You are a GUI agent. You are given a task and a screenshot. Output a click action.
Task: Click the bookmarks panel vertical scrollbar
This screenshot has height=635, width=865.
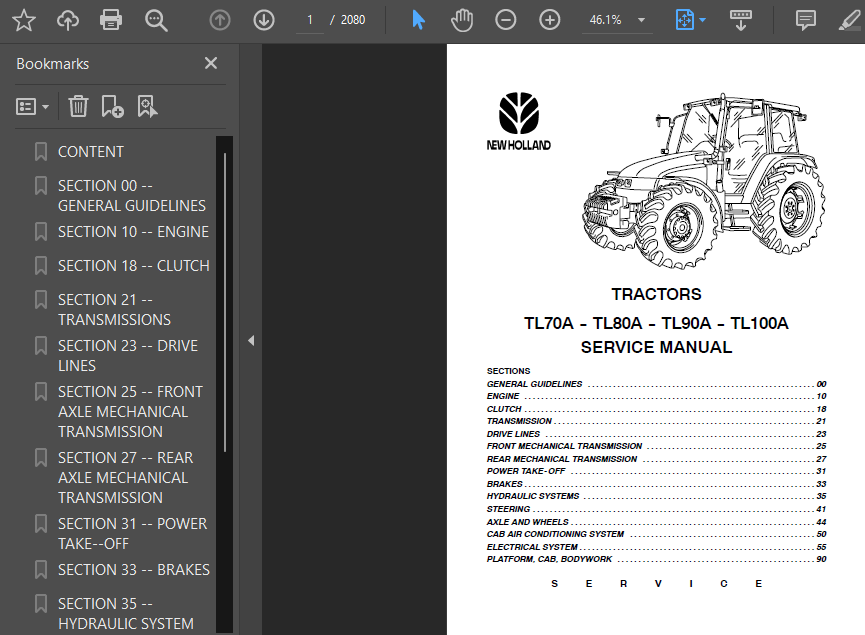click(x=225, y=302)
